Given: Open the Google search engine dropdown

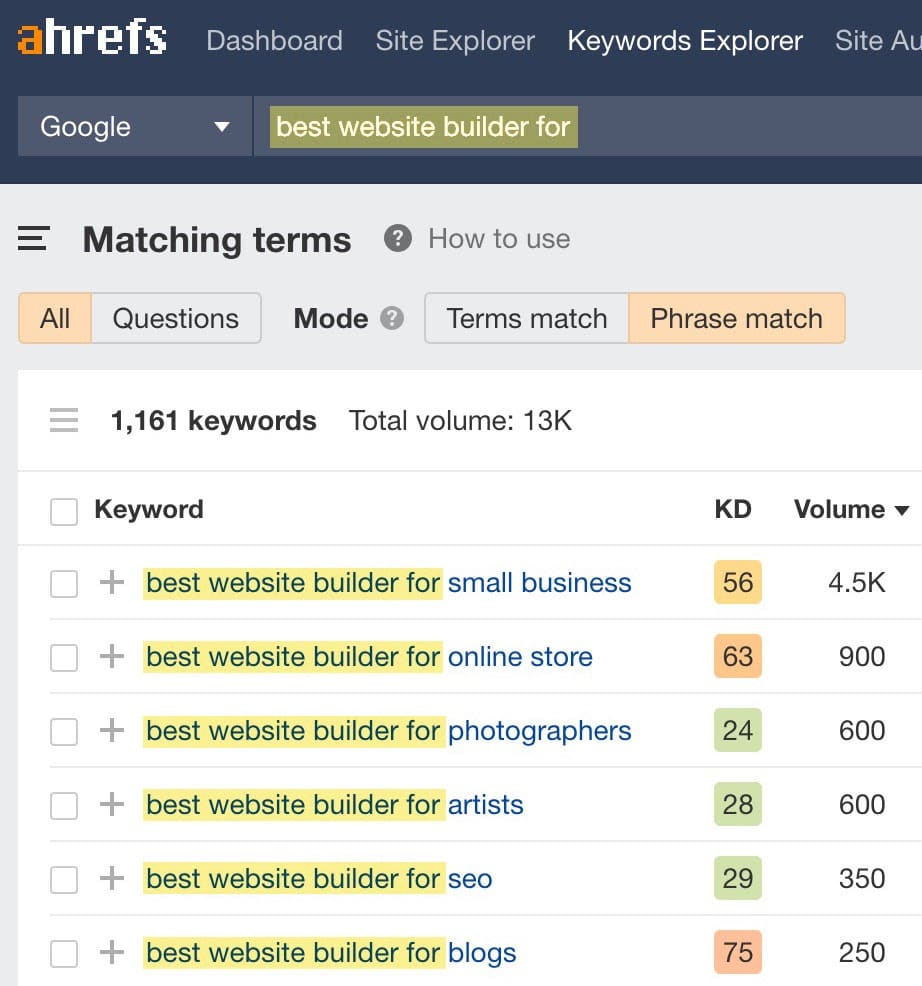Looking at the screenshot, I should tap(133, 126).
